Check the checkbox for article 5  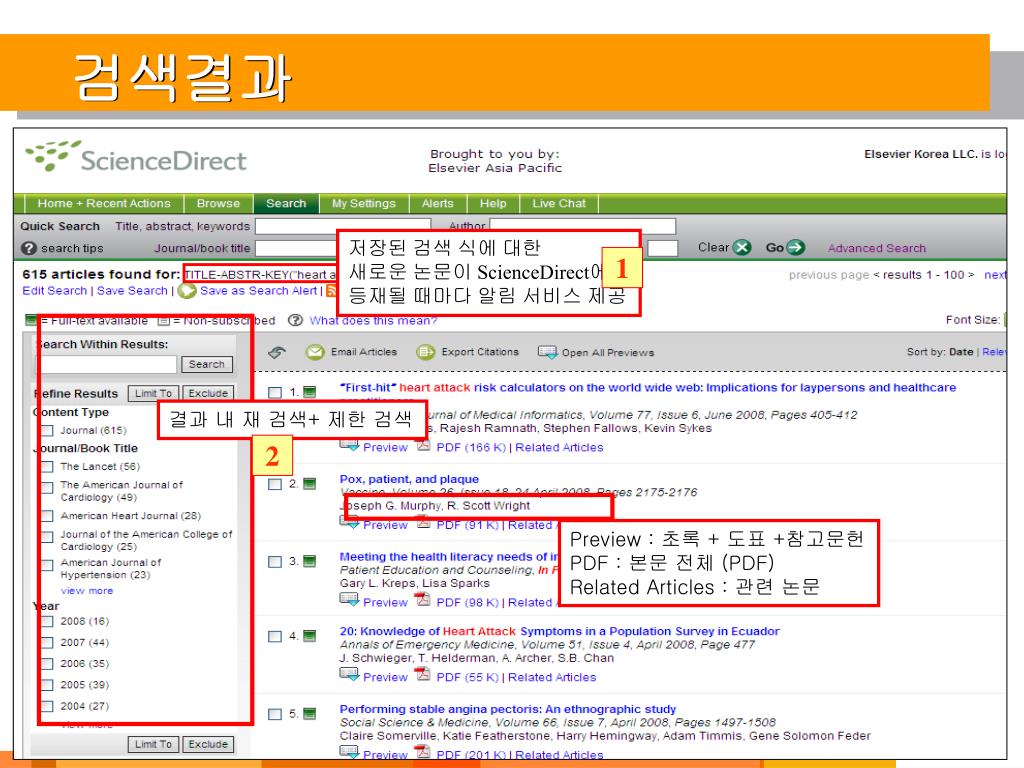click(x=275, y=714)
